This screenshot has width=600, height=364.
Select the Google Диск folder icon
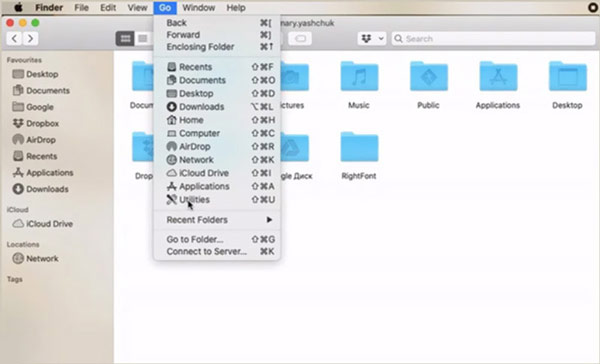(x=295, y=147)
